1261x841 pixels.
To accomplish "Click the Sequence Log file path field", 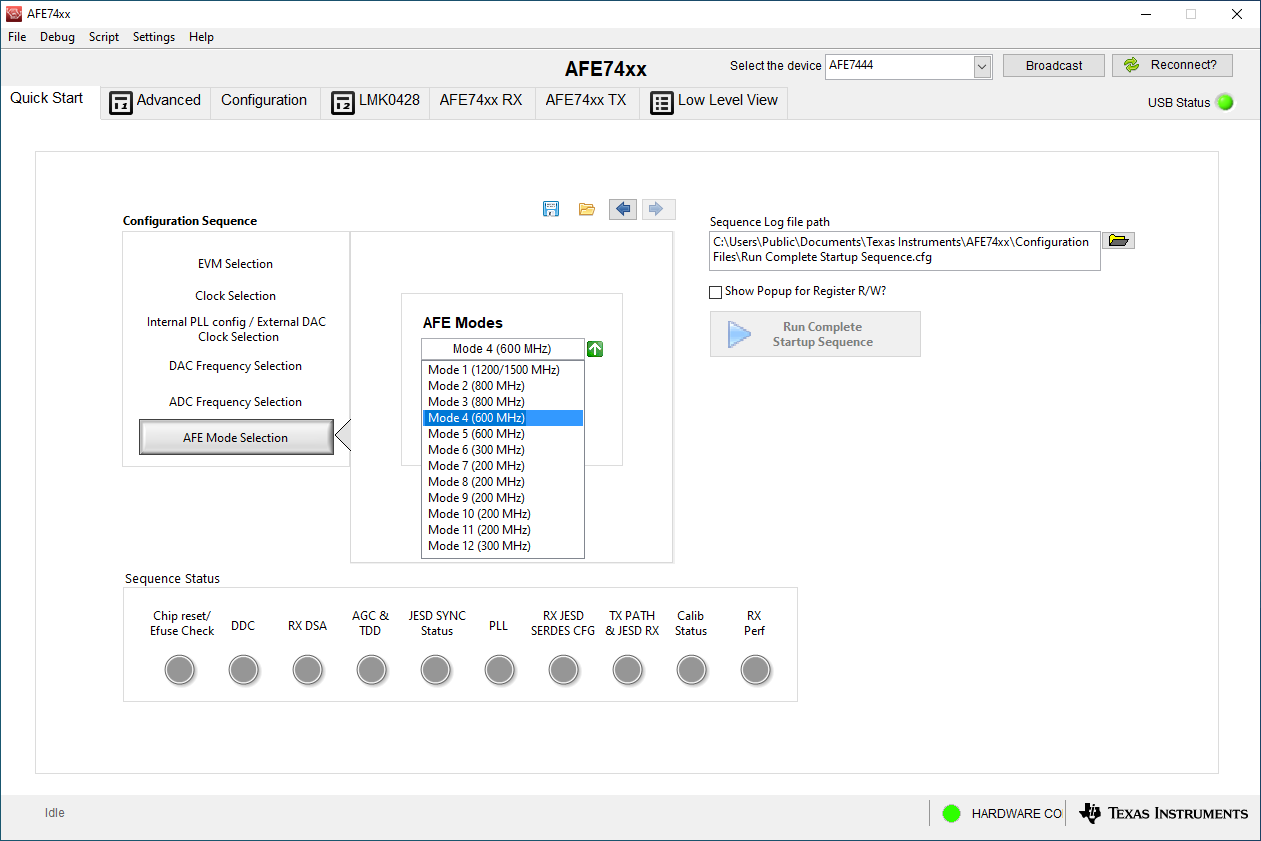I will pyautogui.click(x=905, y=250).
